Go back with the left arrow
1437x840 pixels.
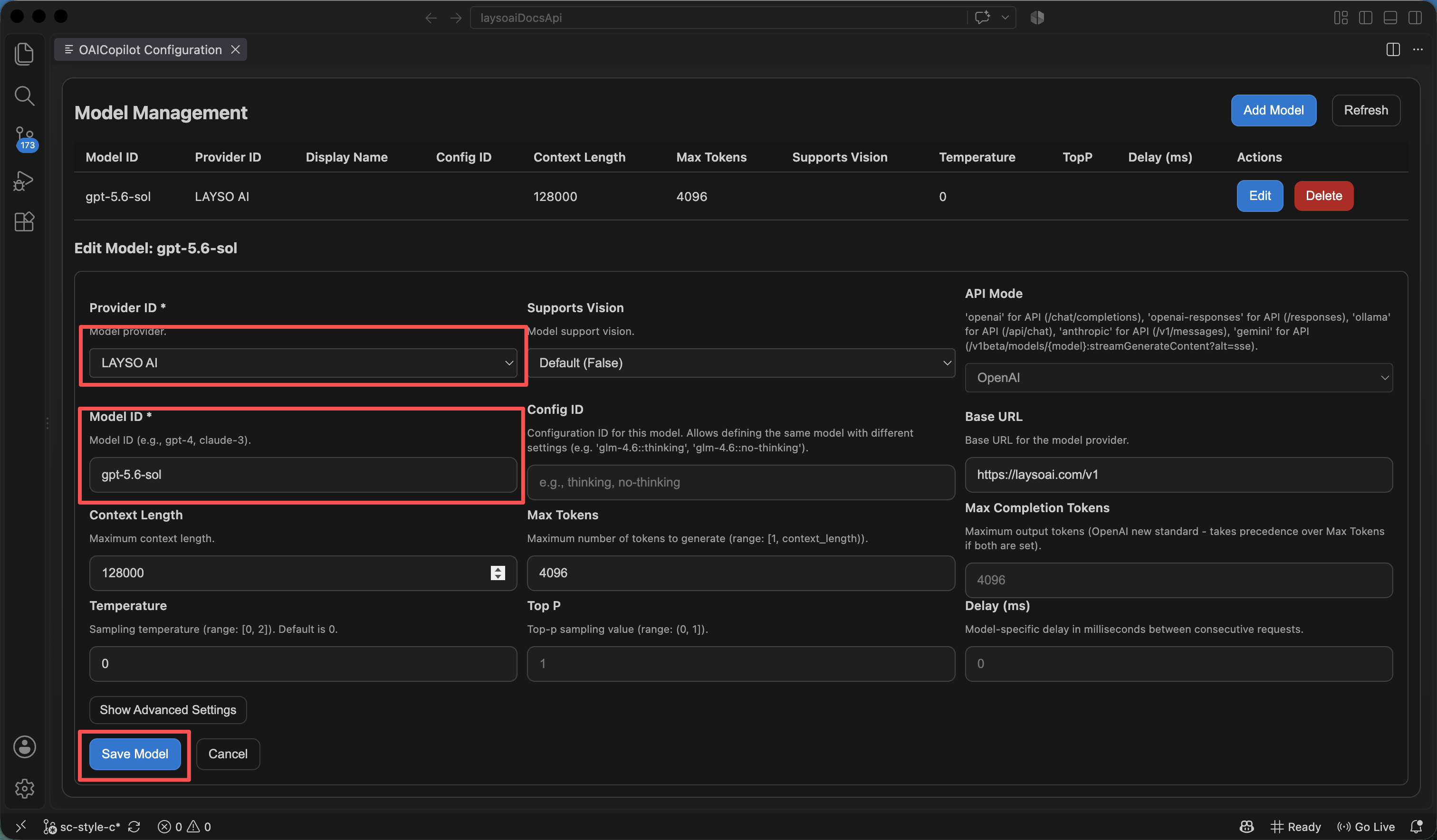click(x=431, y=18)
